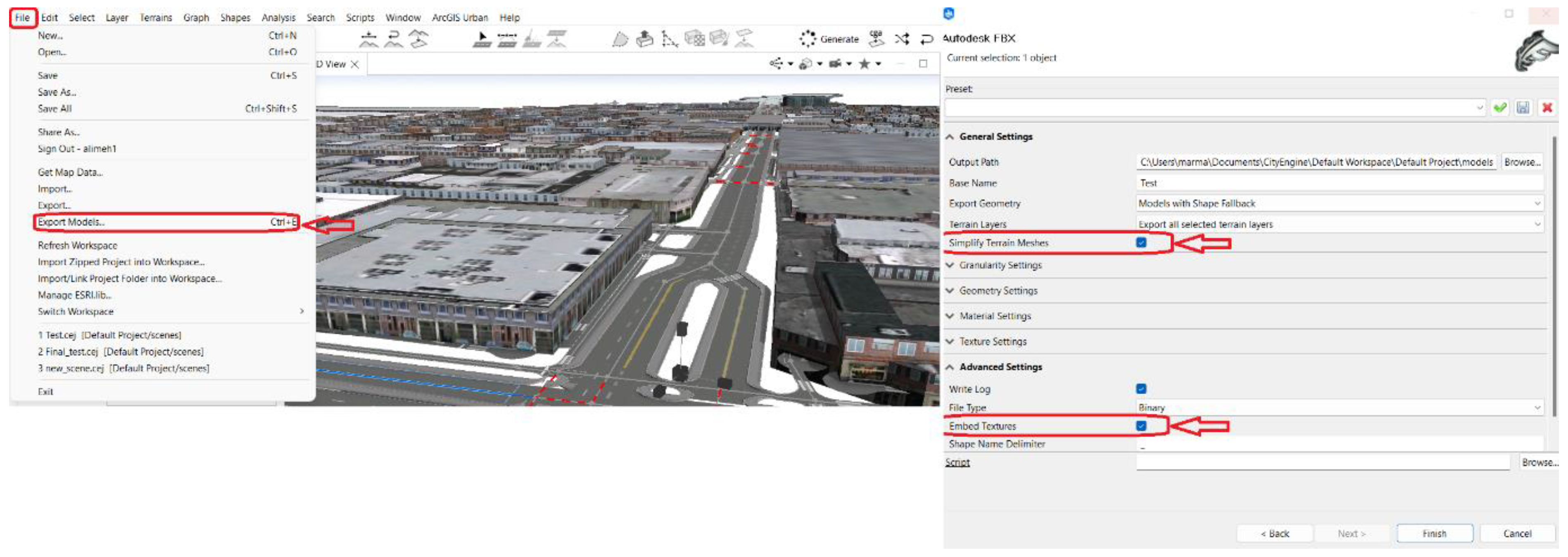Expand Granularity Settings section

[x=1000, y=265]
